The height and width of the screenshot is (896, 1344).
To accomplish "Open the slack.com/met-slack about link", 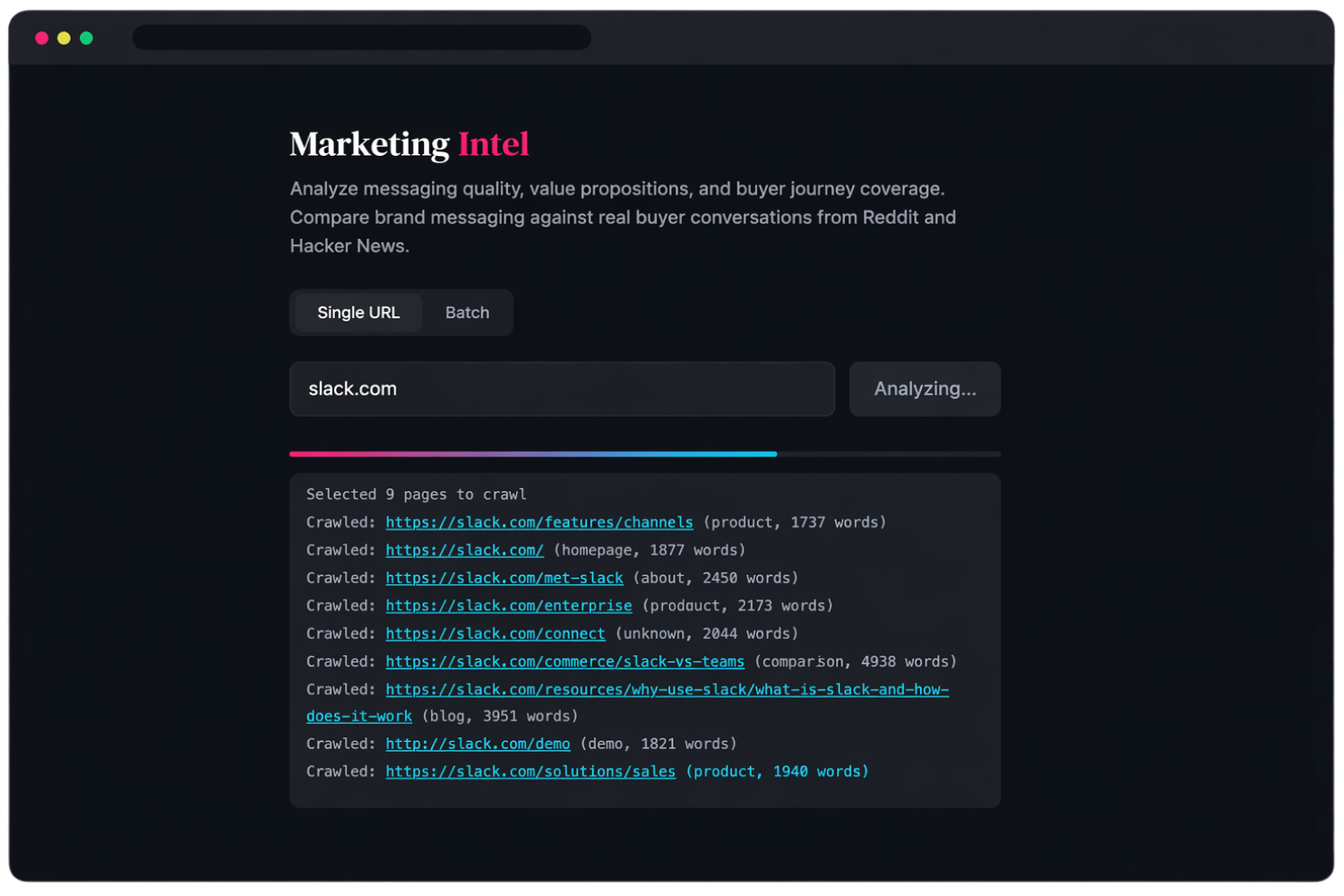I will tap(504, 577).
